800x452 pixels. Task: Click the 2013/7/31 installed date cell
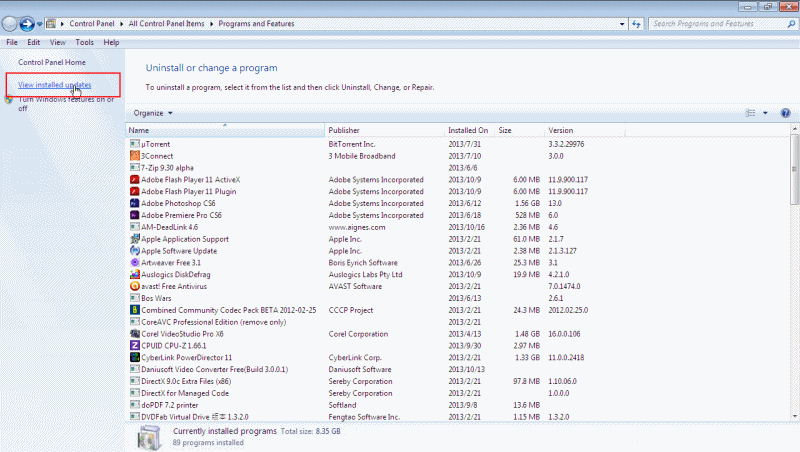coord(465,144)
